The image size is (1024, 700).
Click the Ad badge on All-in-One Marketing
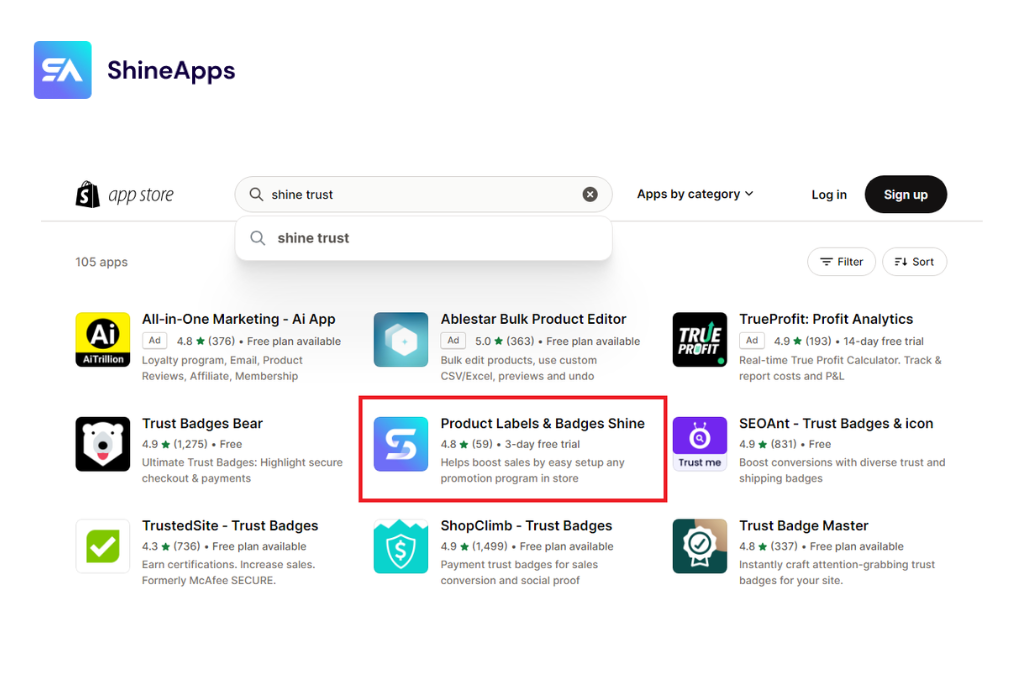coord(155,340)
